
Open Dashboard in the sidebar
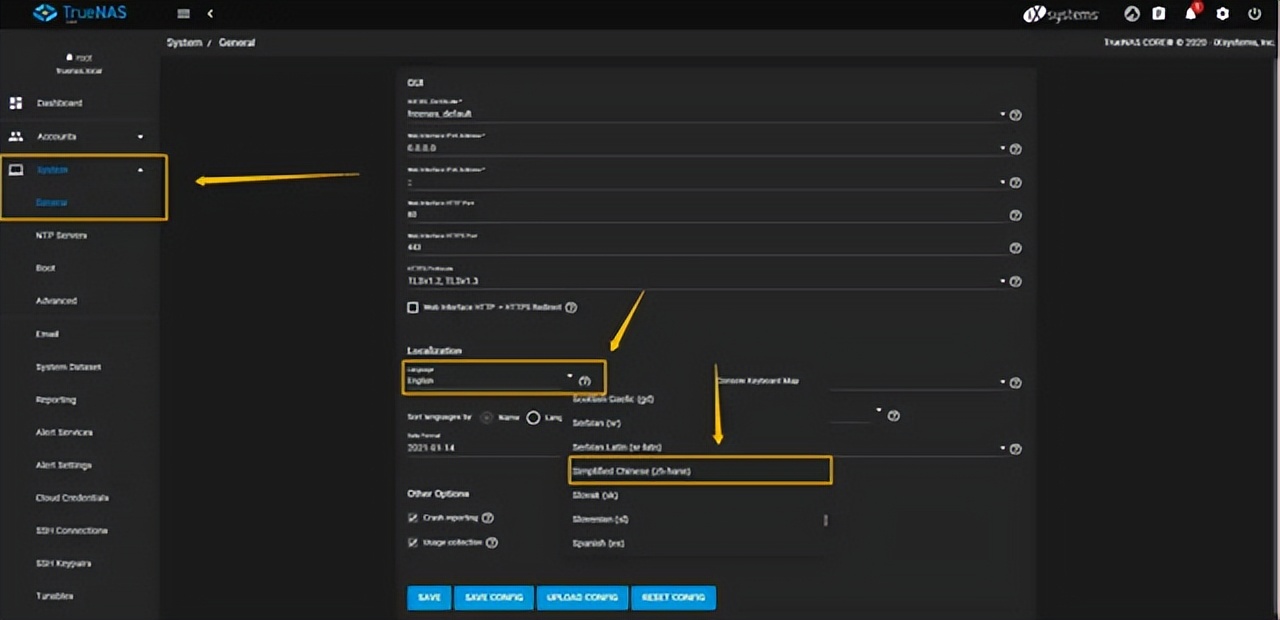point(59,103)
